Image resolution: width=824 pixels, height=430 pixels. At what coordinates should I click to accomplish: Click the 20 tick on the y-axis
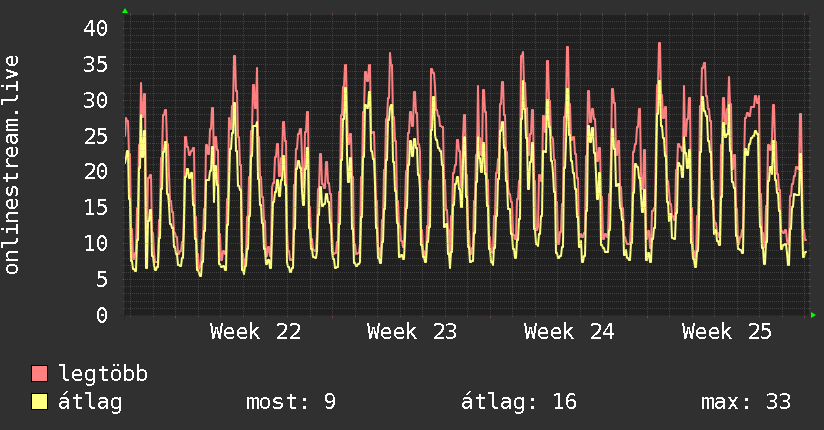click(x=96, y=171)
